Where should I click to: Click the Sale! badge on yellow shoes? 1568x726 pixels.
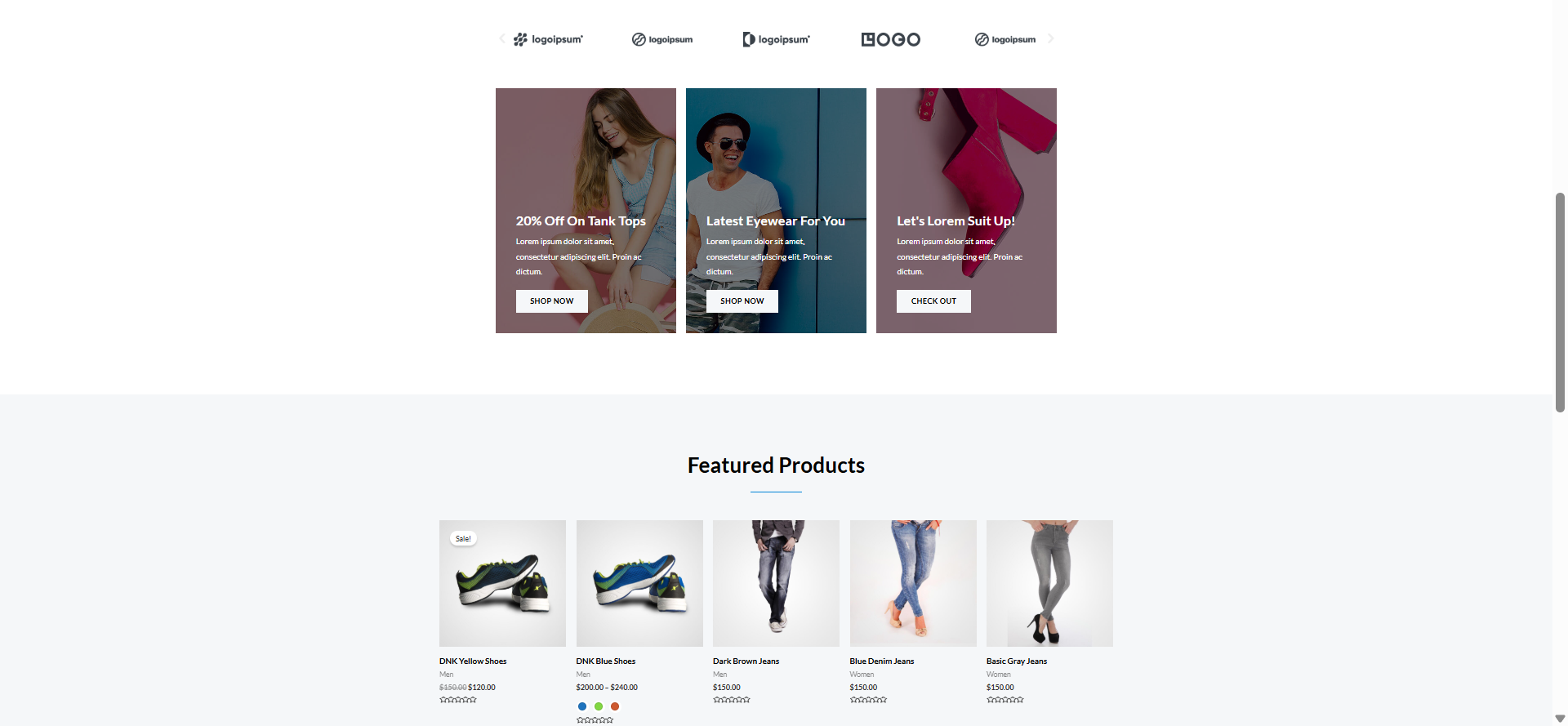463,538
